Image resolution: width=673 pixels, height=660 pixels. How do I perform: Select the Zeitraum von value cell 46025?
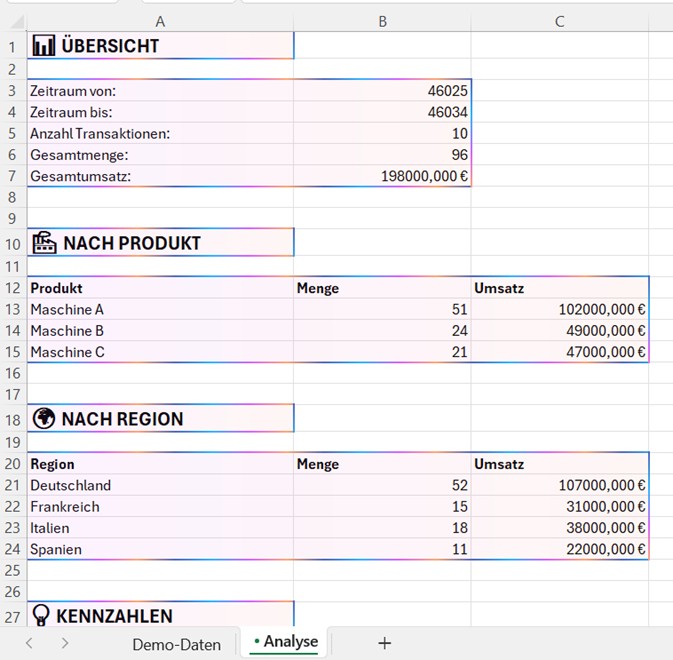click(x=382, y=91)
